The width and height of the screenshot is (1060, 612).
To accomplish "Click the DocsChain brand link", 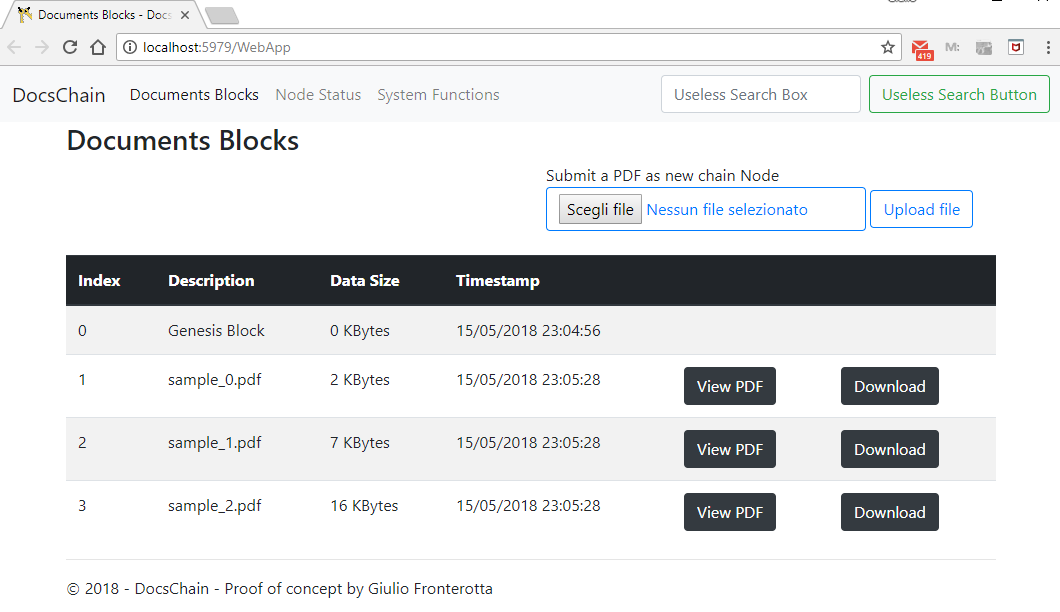I will click(x=59, y=95).
